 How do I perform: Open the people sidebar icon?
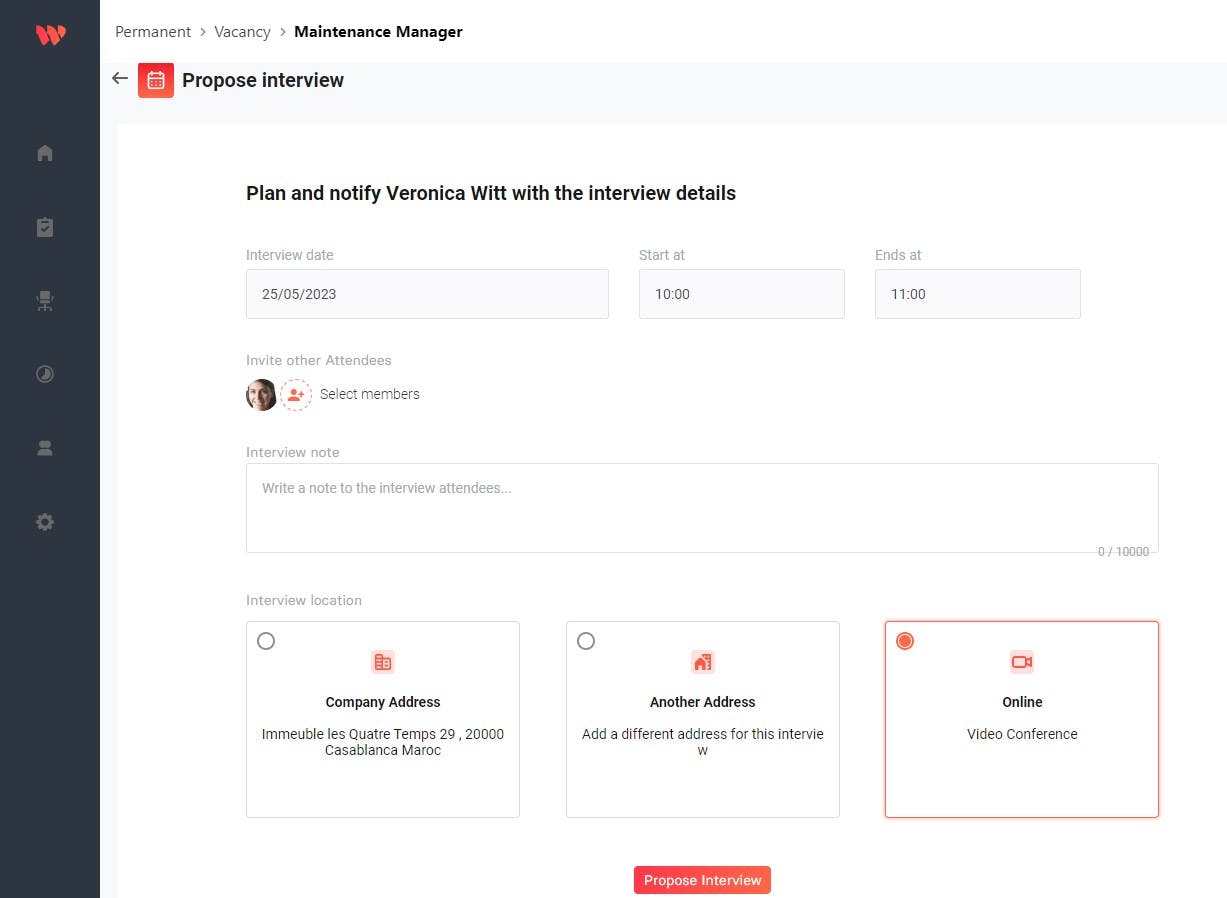pos(45,448)
